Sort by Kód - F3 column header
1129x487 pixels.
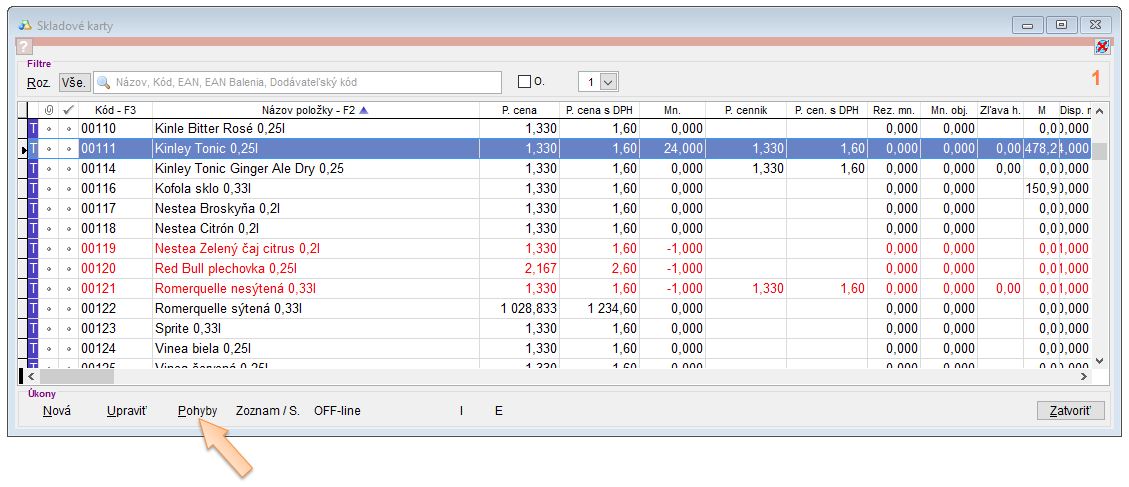click(115, 110)
